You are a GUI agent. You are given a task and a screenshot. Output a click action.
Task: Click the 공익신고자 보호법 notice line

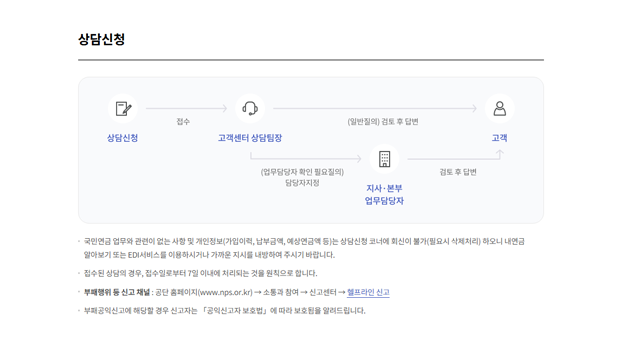pyautogui.click(x=224, y=311)
